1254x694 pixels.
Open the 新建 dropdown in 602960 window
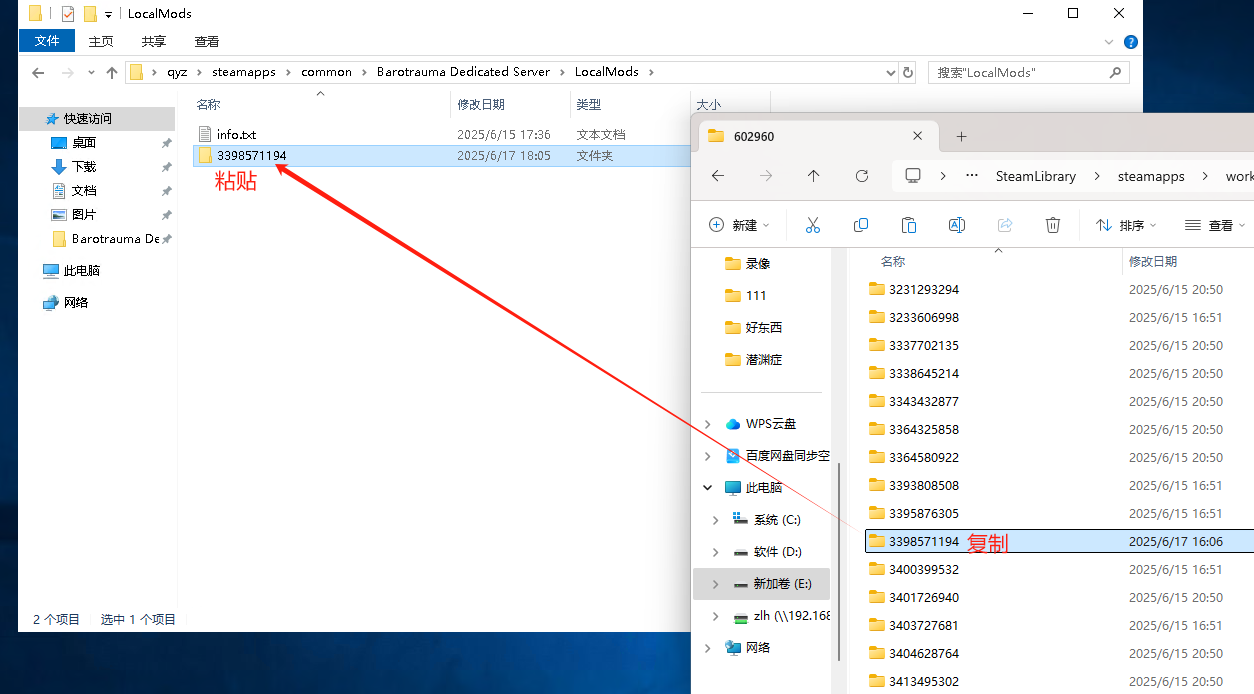point(739,225)
